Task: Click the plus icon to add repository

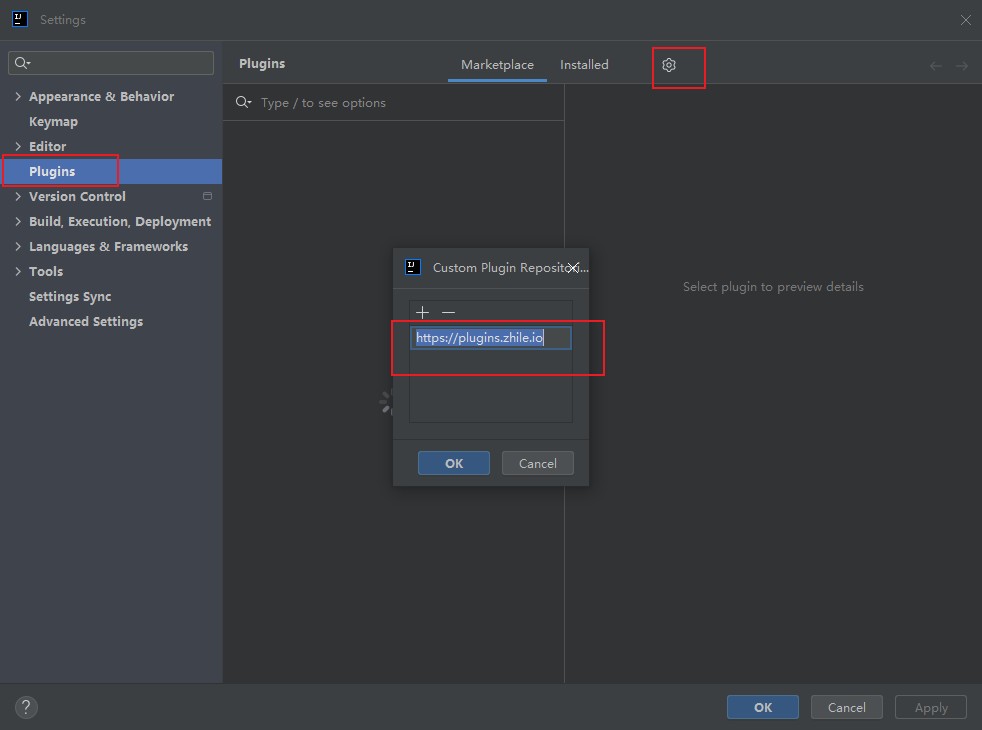Action: 422,313
